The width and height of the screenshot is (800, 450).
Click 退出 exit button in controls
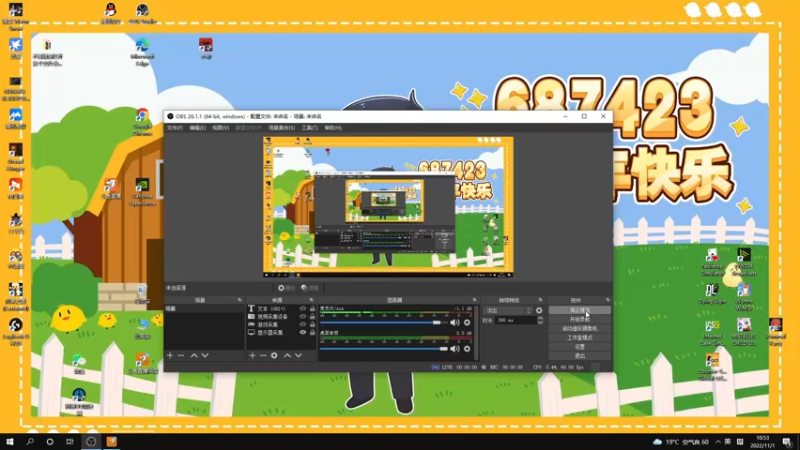click(x=580, y=356)
